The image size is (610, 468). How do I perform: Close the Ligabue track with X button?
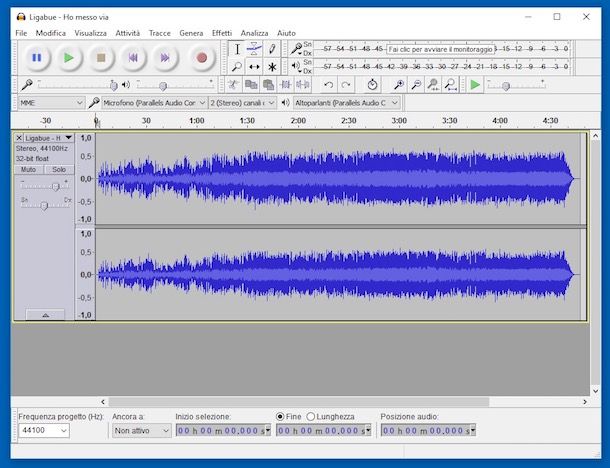[19, 138]
